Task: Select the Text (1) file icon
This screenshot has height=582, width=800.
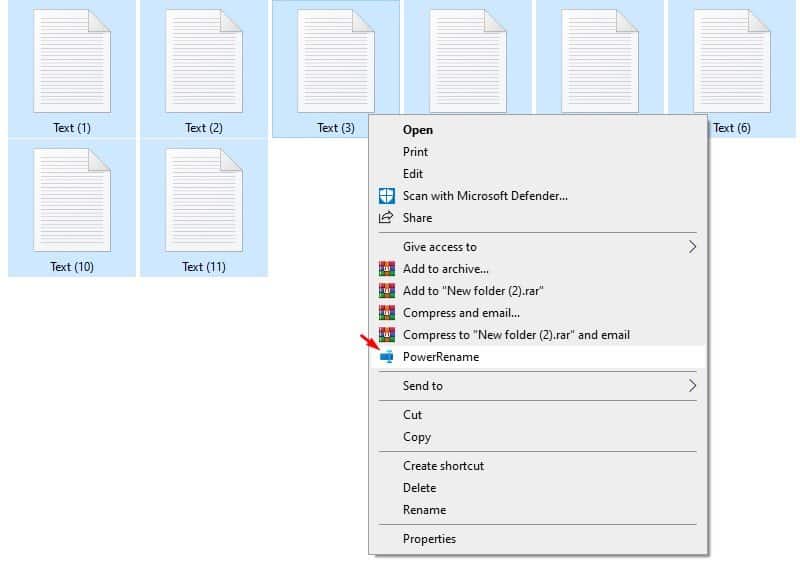Action: 72,61
